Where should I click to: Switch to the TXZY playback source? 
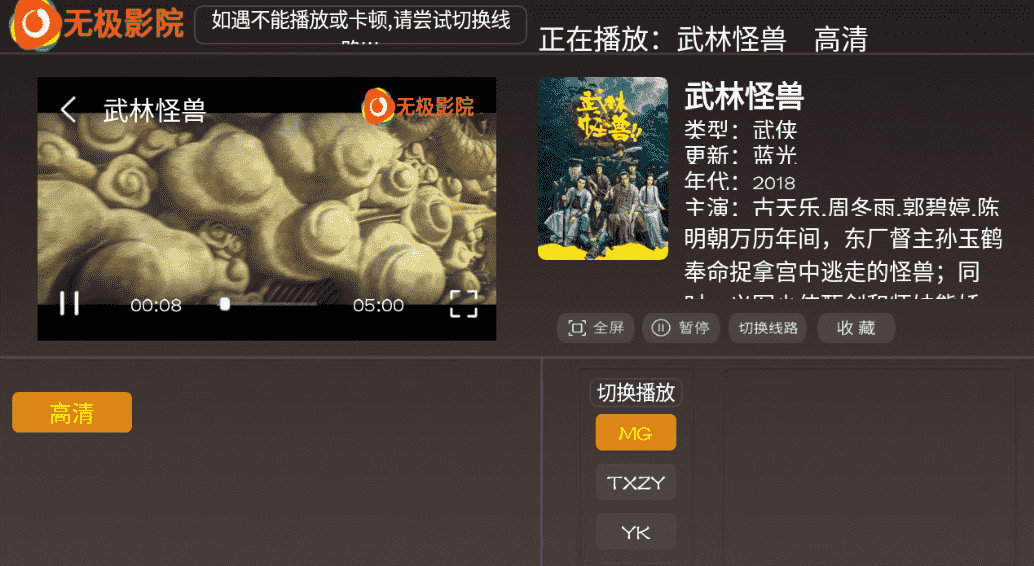636,482
